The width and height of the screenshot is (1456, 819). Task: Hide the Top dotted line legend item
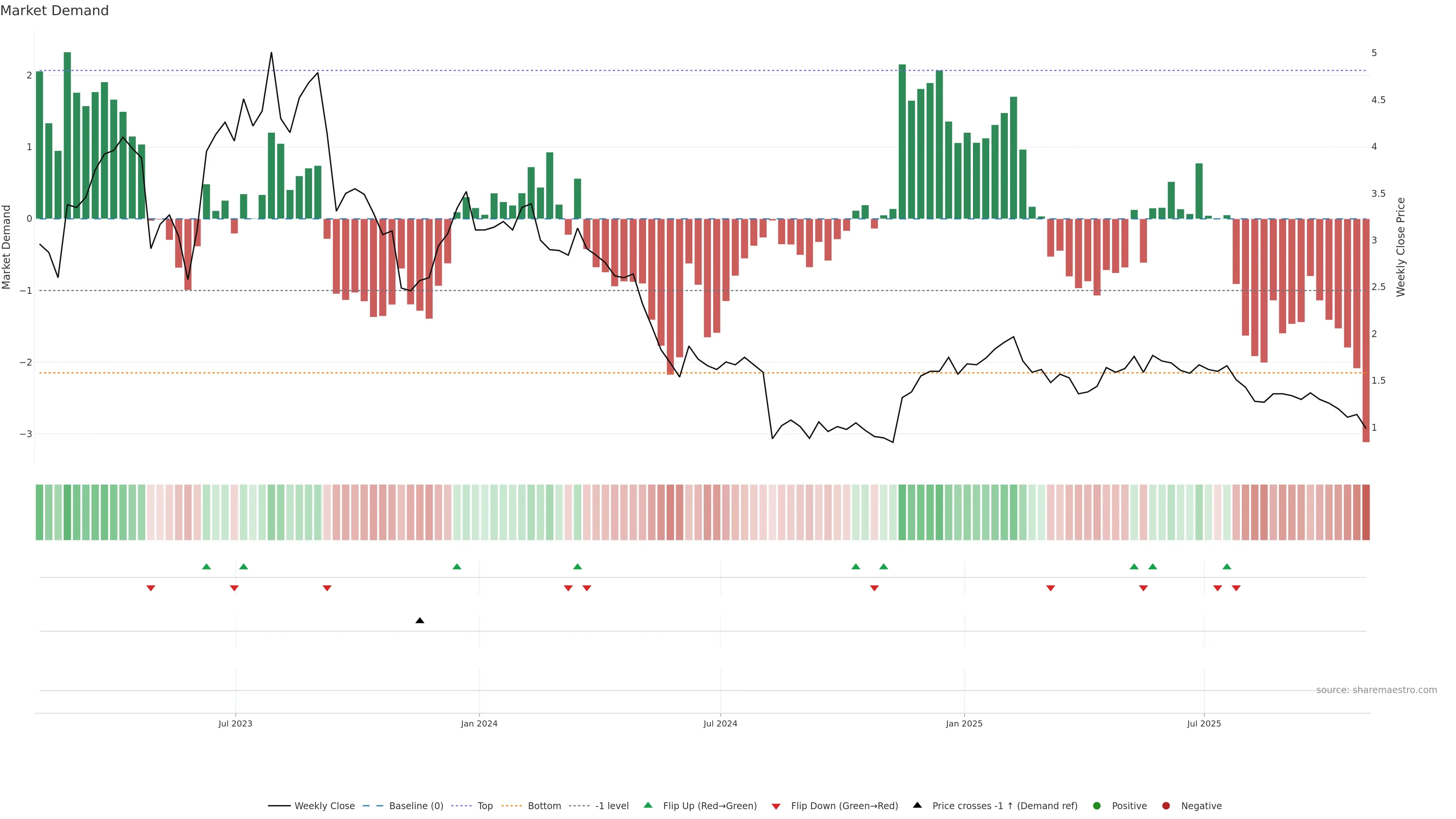[x=485, y=806]
